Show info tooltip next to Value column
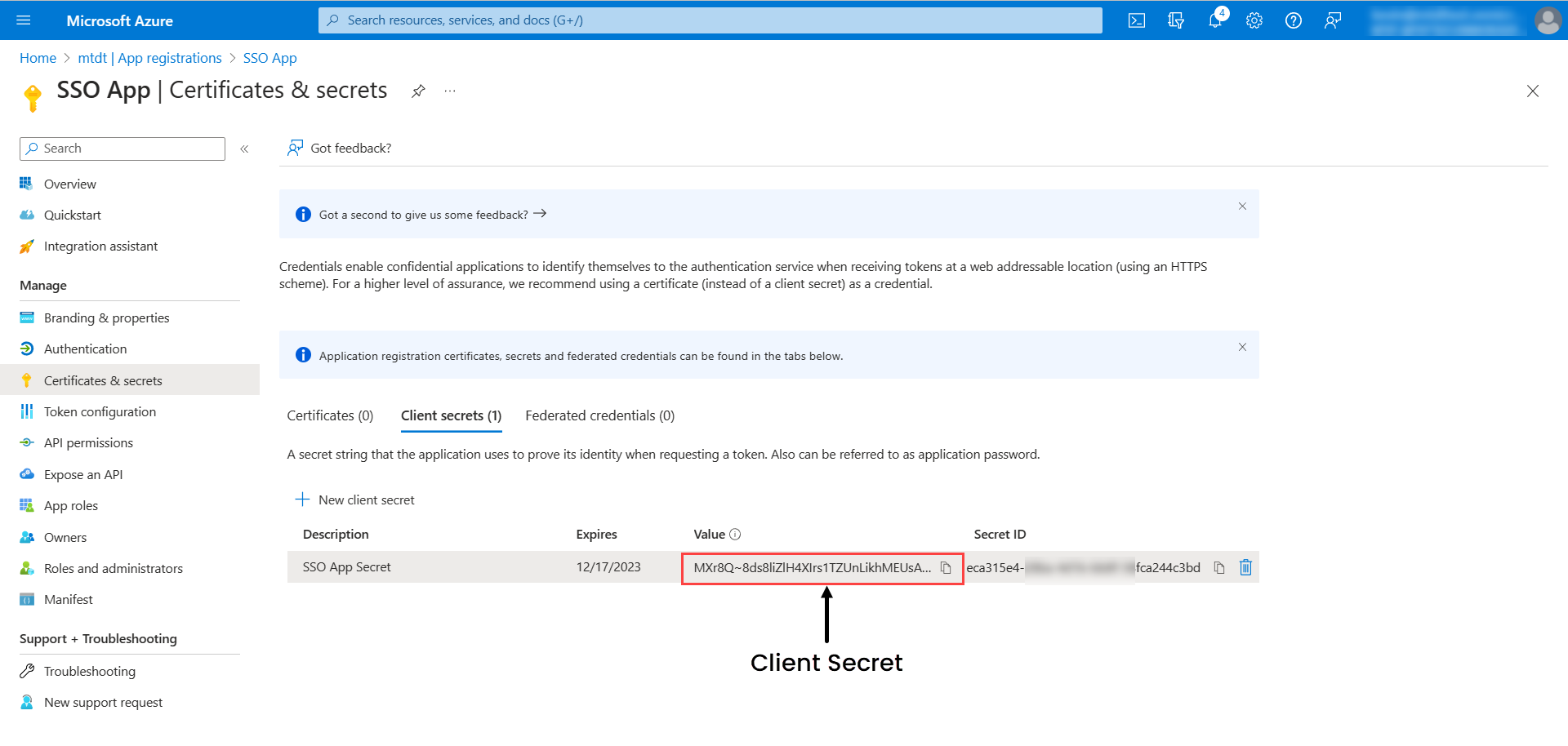The image size is (1568, 746). [735, 535]
